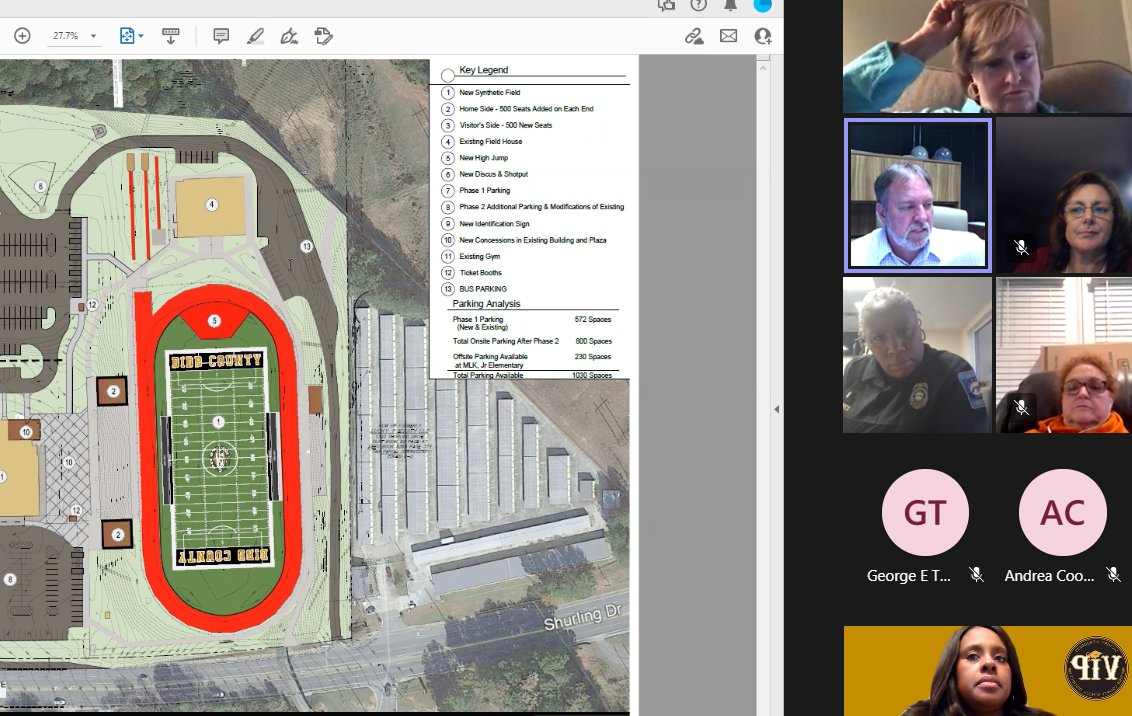Click the muted mic icon on woman with glasses tile
This screenshot has width=1132, height=716.
click(1021, 248)
